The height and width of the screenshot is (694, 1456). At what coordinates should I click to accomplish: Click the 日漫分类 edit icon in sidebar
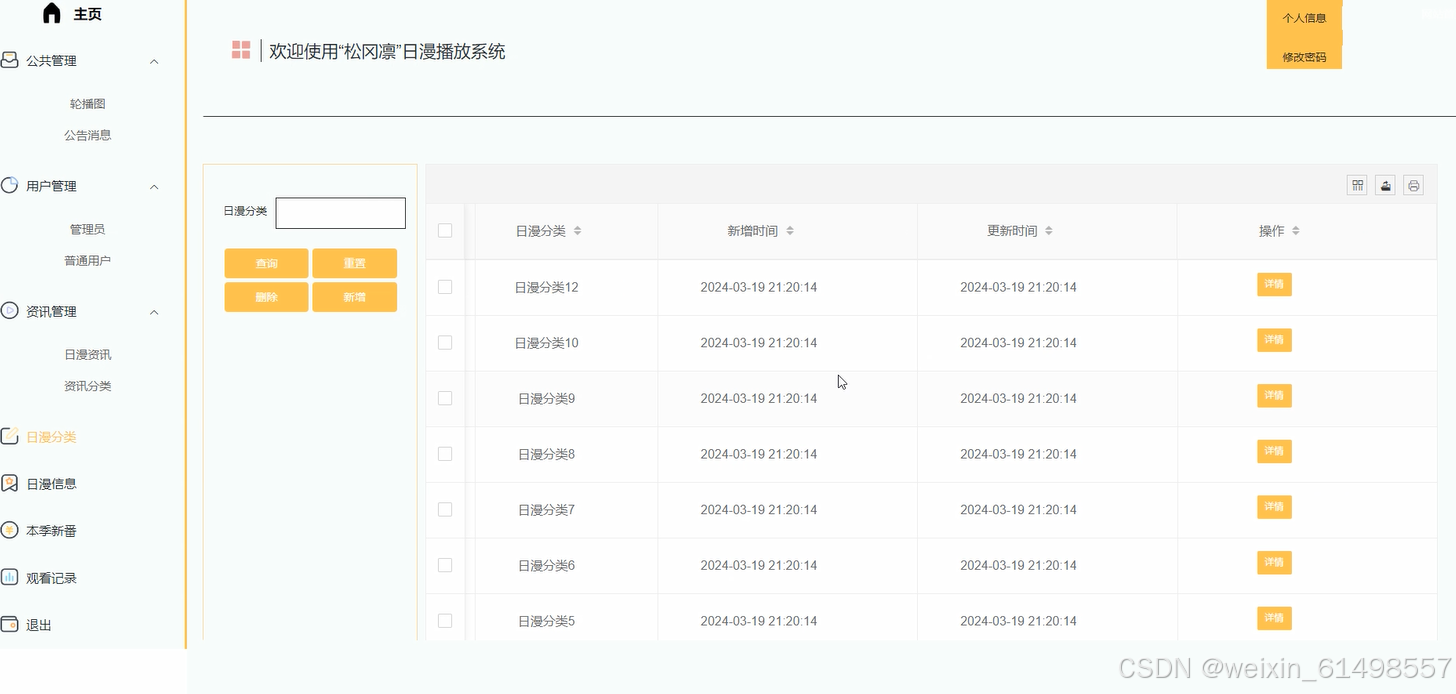(10, 437)
